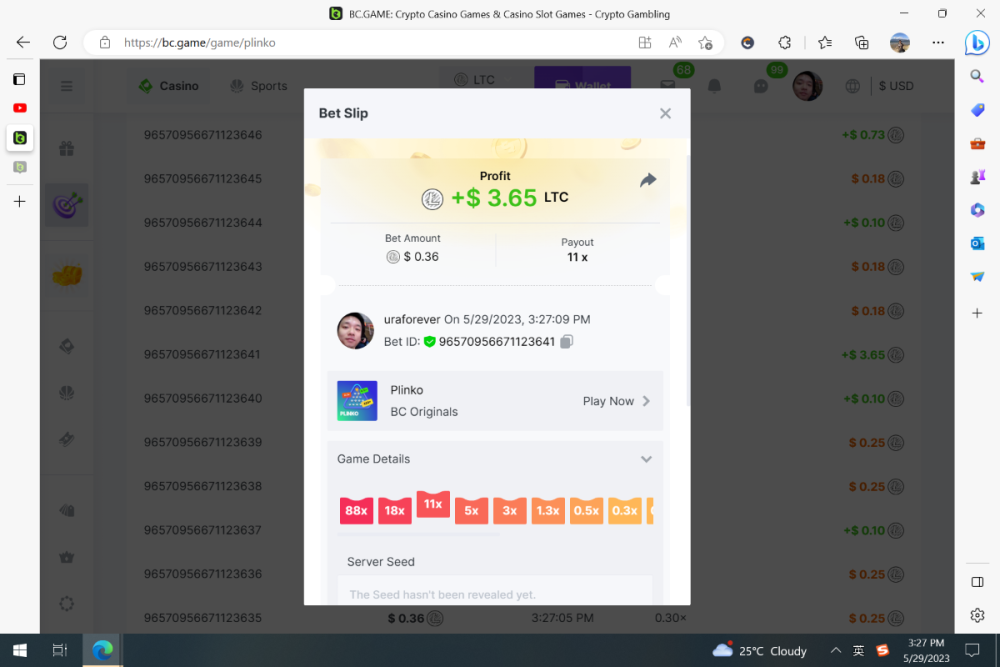Screen dimensions: 1000x667
Task: Click Play Now for Plinko
Action: pos(616,401)
